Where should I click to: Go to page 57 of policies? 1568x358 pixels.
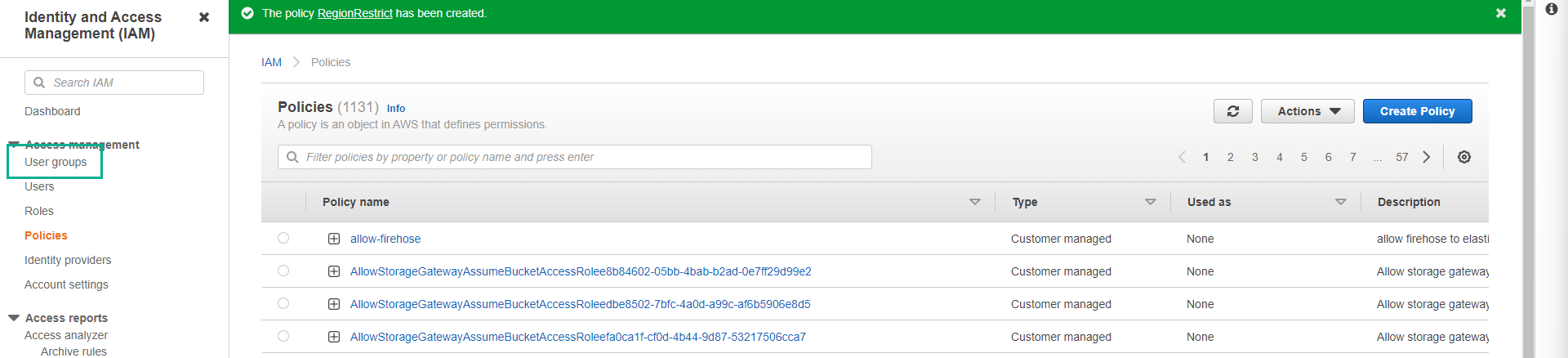click(1402, 157)
